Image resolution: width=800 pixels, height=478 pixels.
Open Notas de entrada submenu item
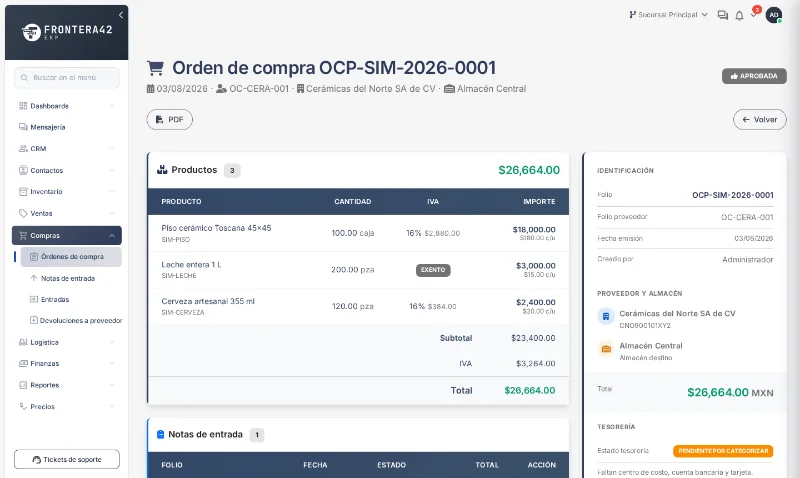68,279
